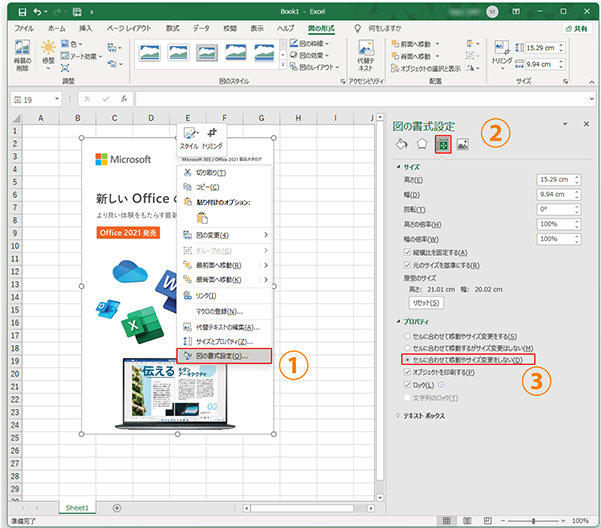The image size is (601, 528).
Task: Switch to Normal view icon in status bar
Action: click(x=446, y=520)
